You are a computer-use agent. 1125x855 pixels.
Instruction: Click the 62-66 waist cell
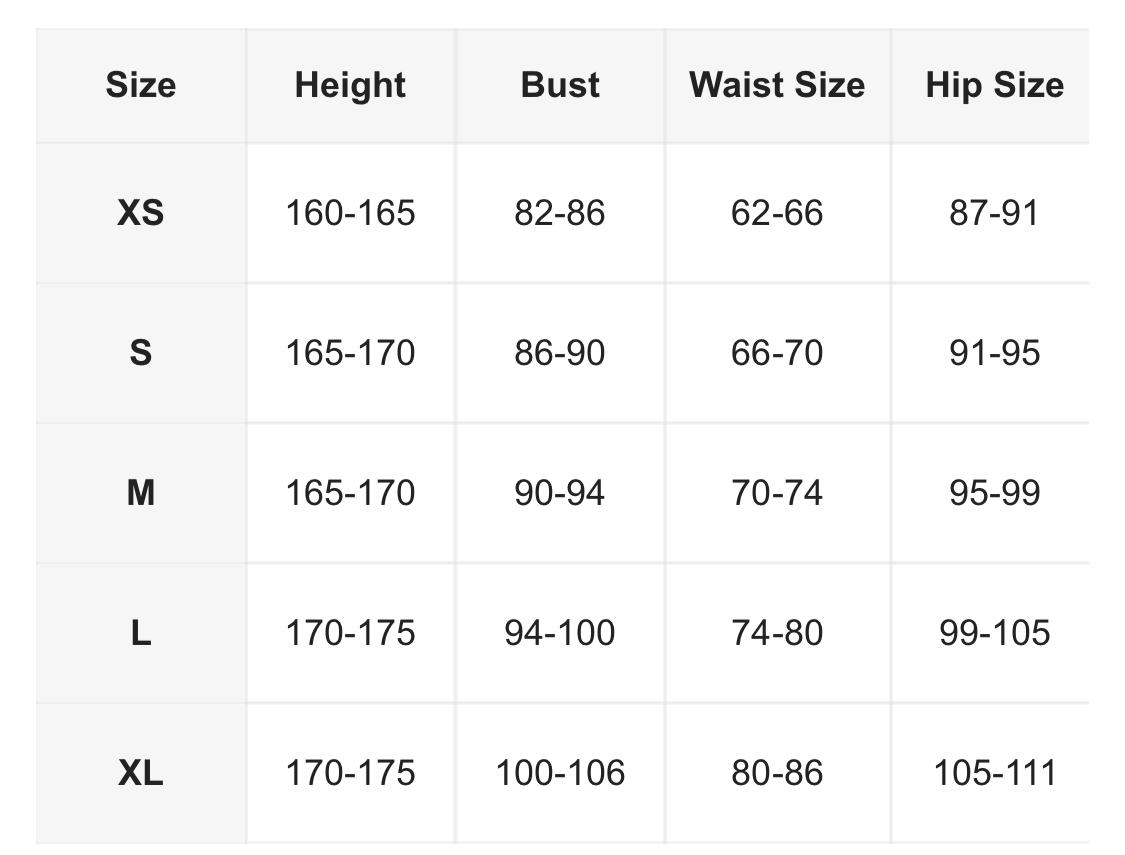pos(777,213)
